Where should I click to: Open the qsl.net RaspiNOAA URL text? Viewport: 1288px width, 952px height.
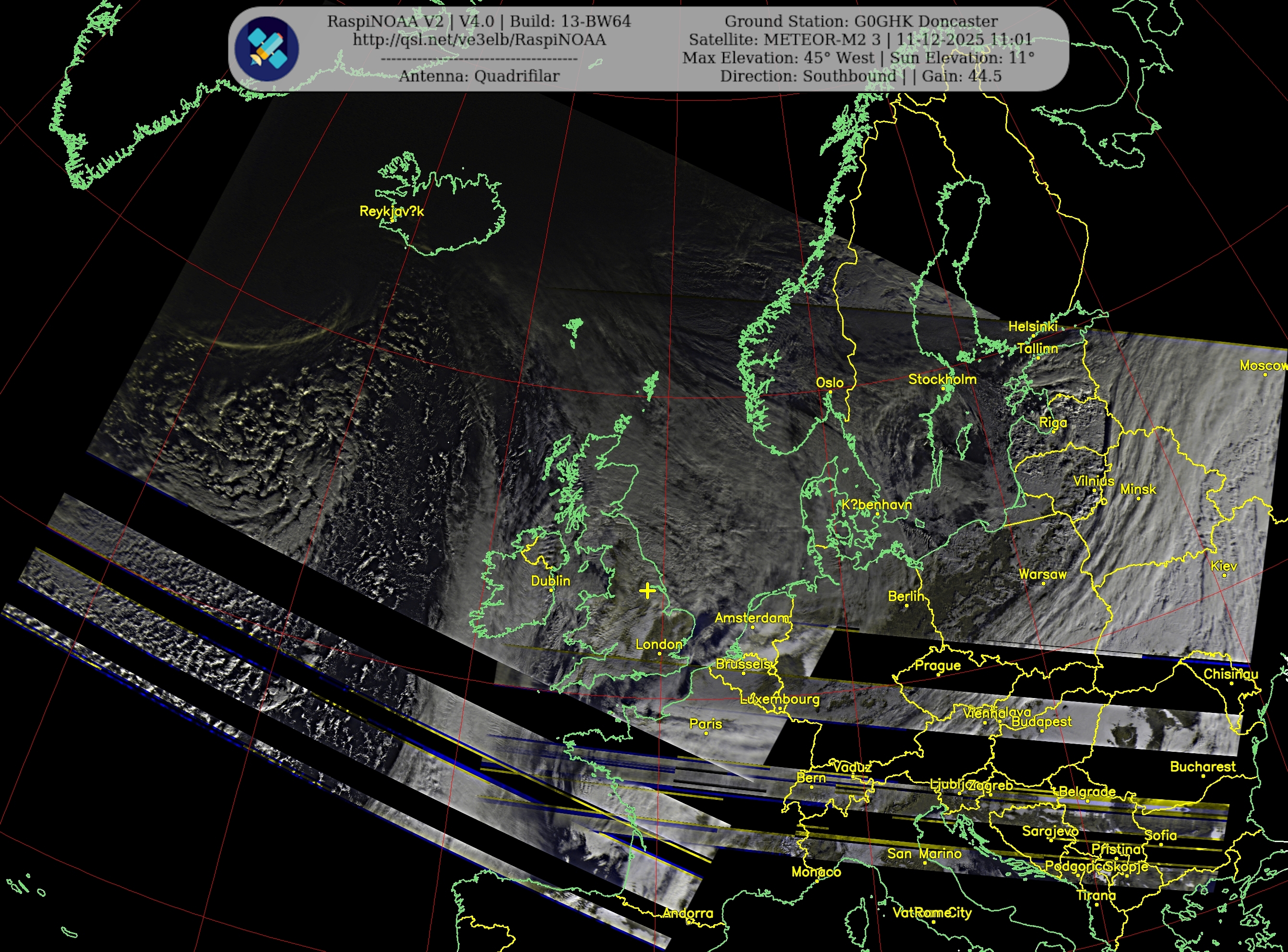pyautogui.click(x=478, y=40)
